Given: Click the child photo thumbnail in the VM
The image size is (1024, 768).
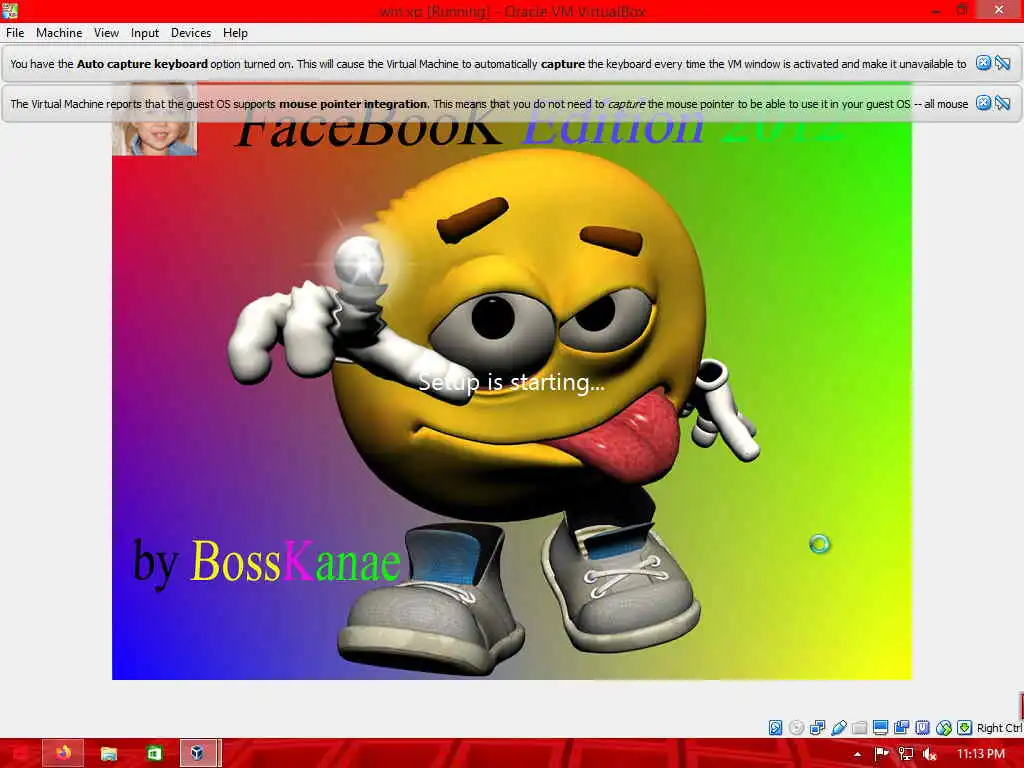Looking at the screenshot, I should click(155, 118).
